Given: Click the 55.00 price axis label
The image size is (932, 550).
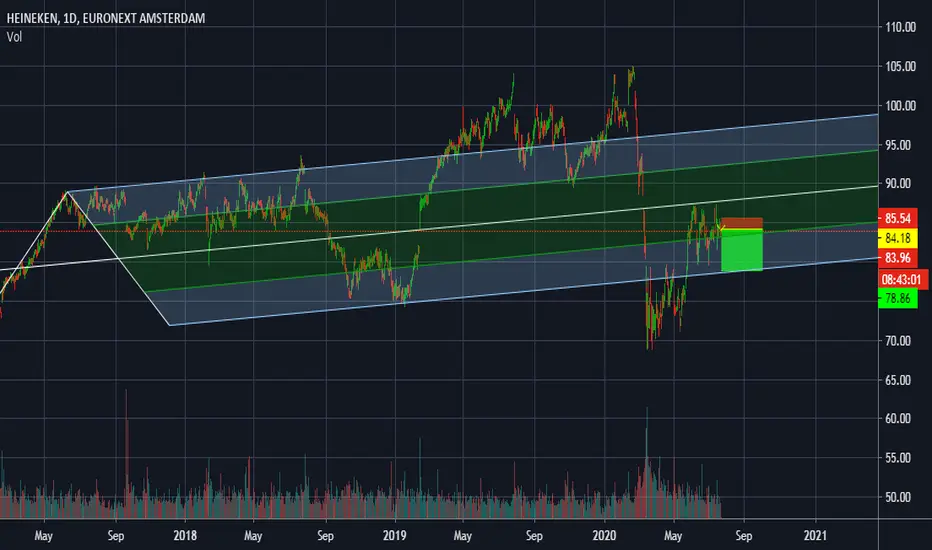Looking at the screenshot, I should coord(898,458).
